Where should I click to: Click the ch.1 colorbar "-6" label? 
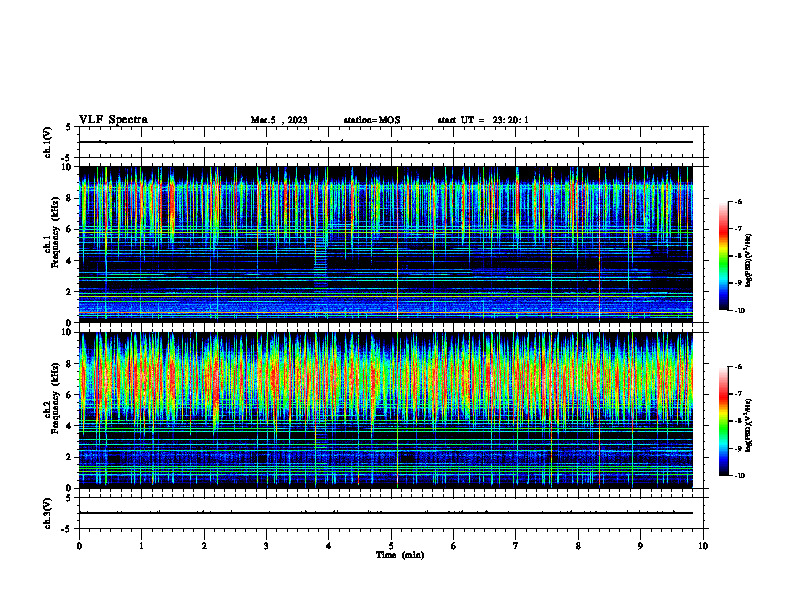click(x=738, y=201)
